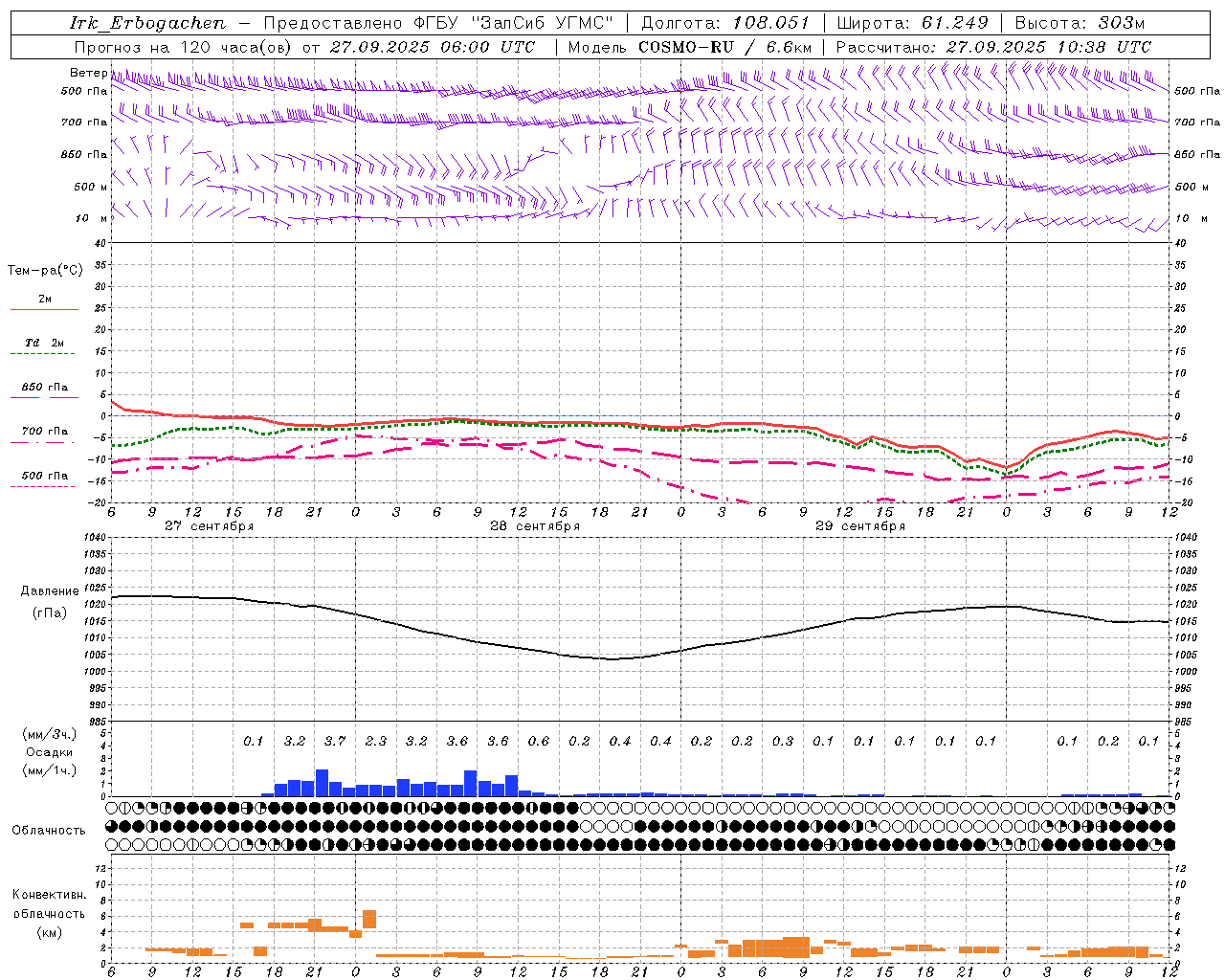Click the (км) unit under convective cloudiness
Screen dimensions: 1225x980
point(49,932)
